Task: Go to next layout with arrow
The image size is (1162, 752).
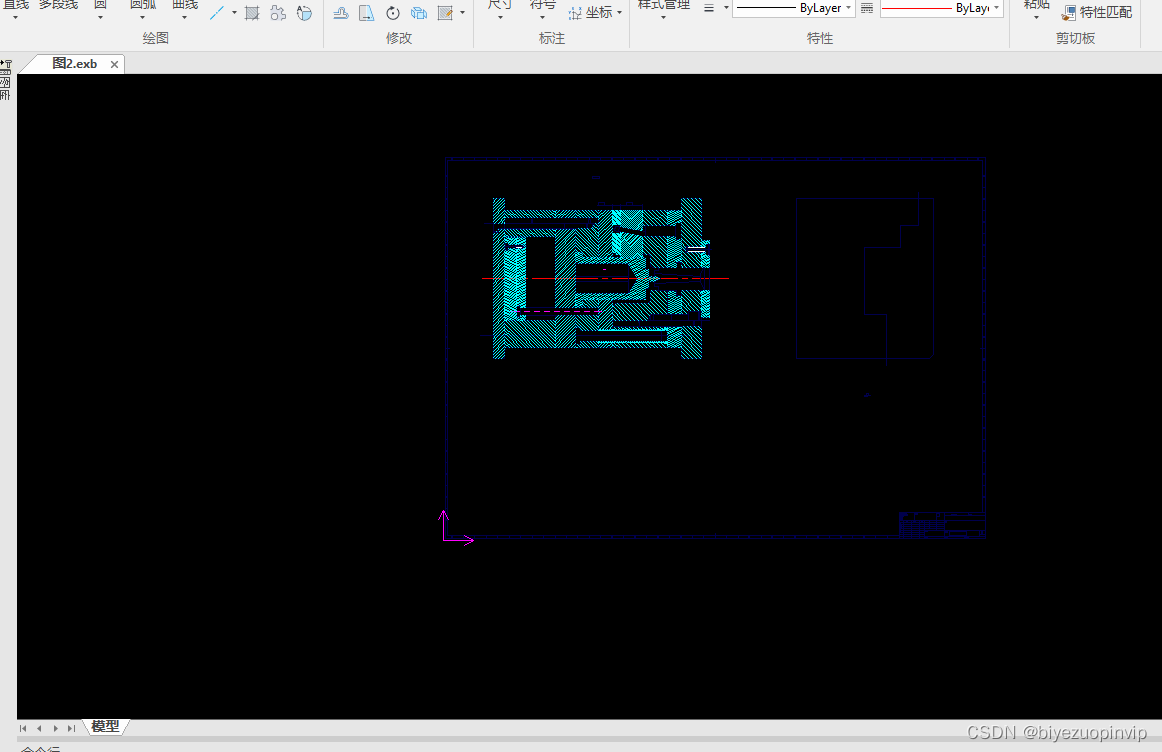Action: tap(56, 728)
